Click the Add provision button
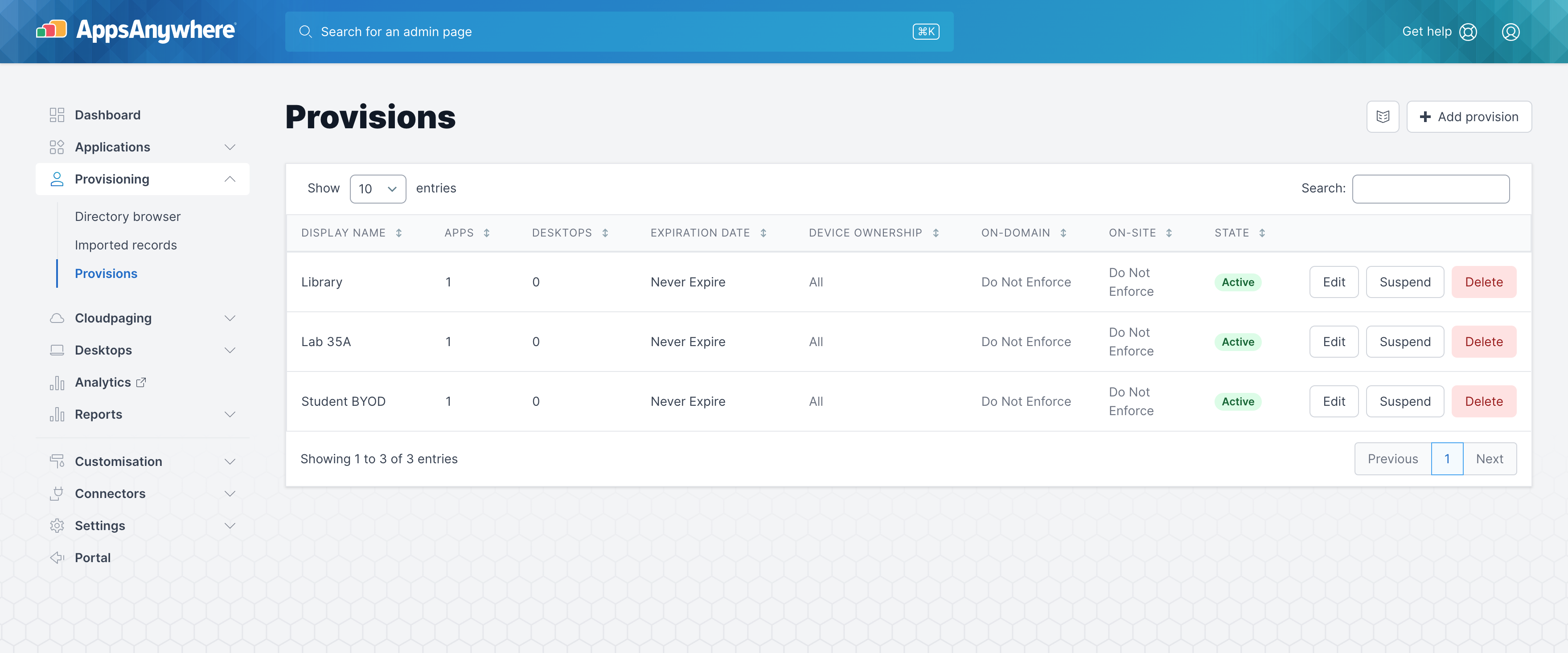Screen dimensions: 1568x653 (1469, 116)
